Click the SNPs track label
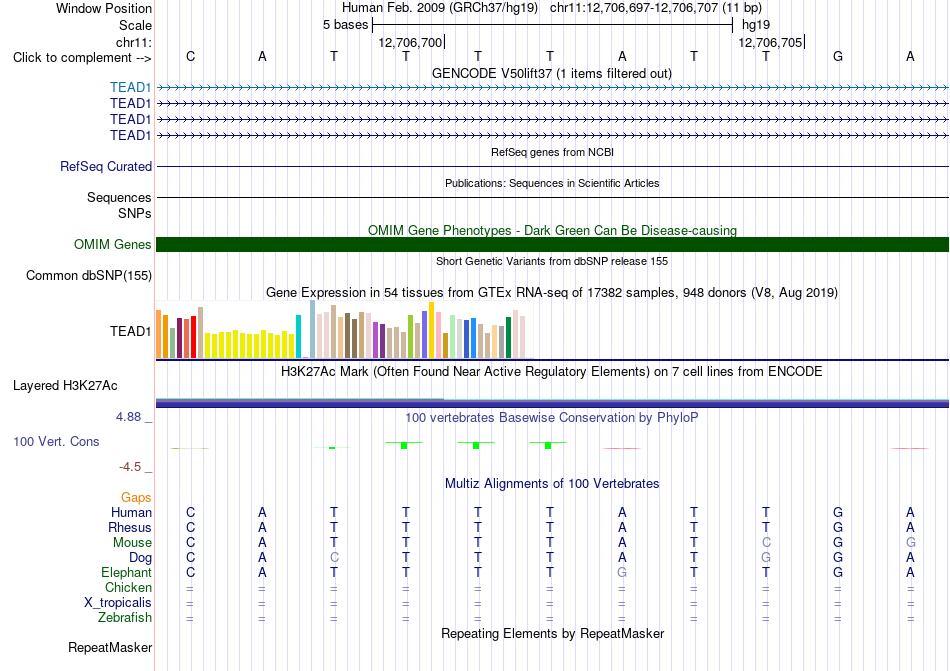Screen dimensions: 950x671 [135, 213]
